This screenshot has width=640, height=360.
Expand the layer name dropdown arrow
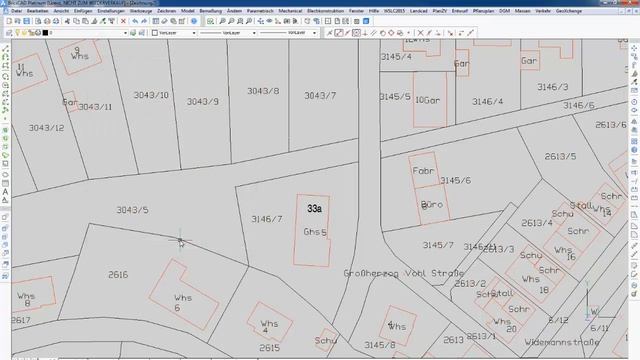click(x=125, y=33)
